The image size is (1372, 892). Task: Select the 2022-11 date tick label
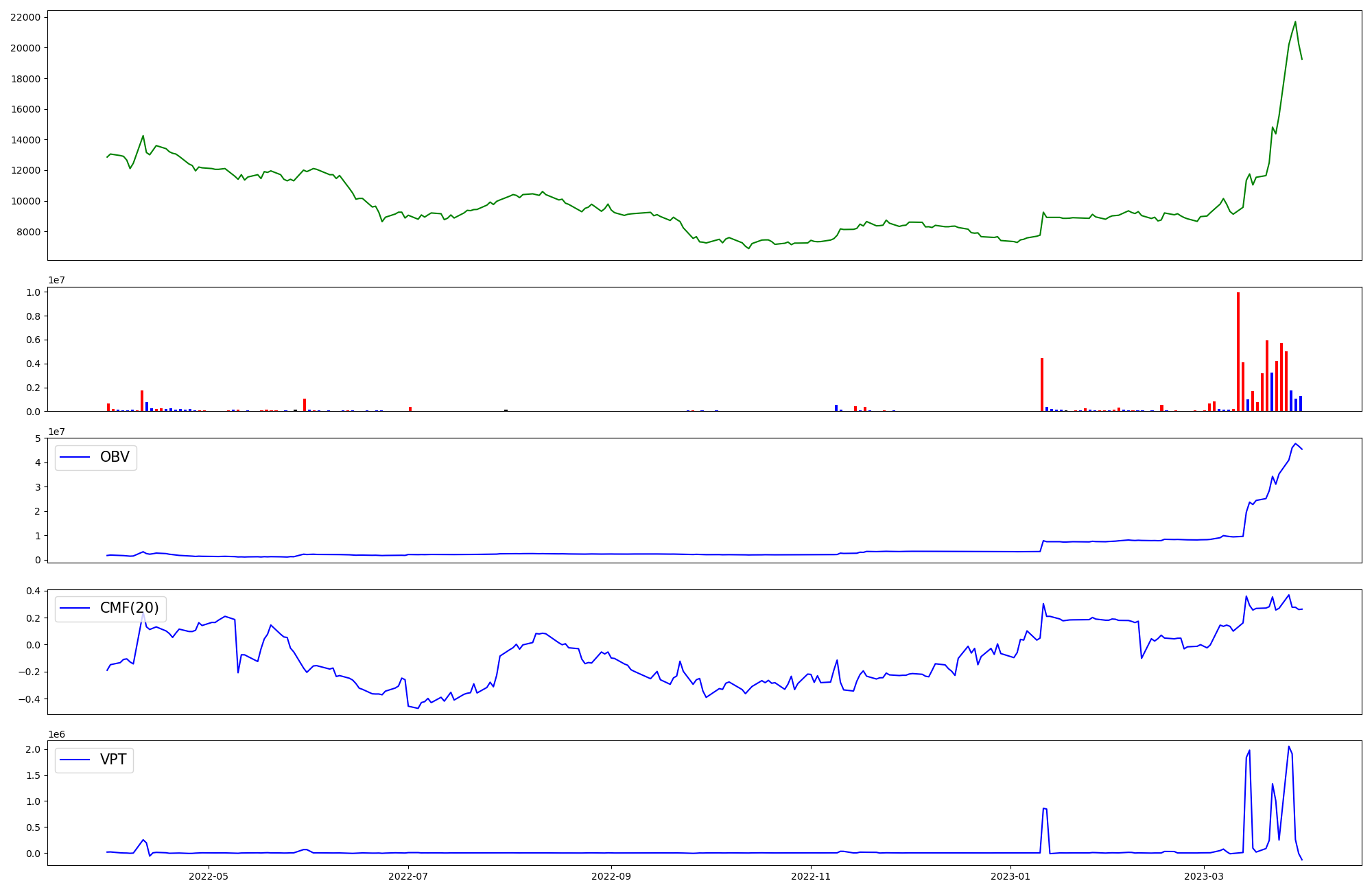(811, 876)
